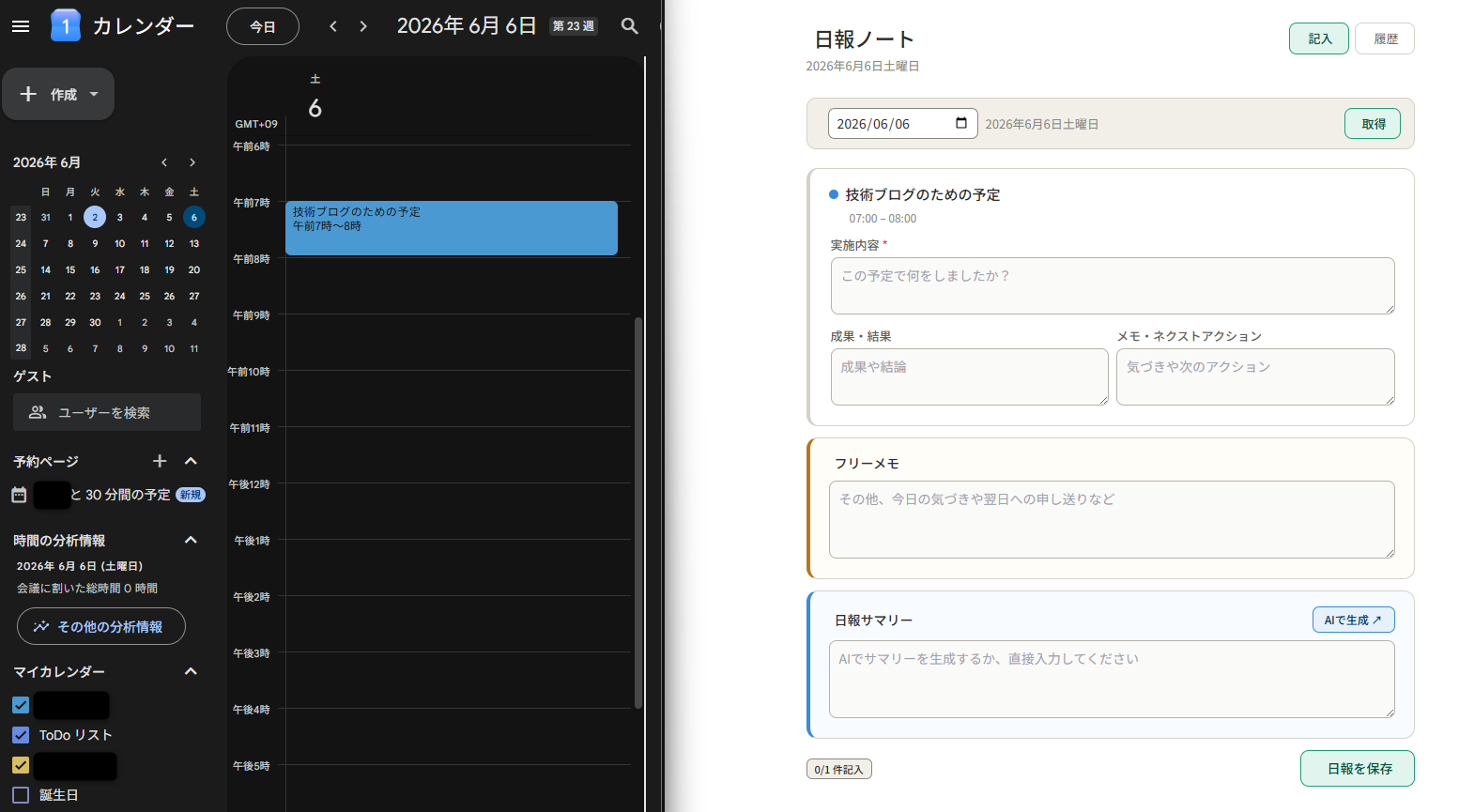Collapse the 時間の分析情報 section
Image resolution: width=1459 pixels, height=812 pixels.
[192, 540]
